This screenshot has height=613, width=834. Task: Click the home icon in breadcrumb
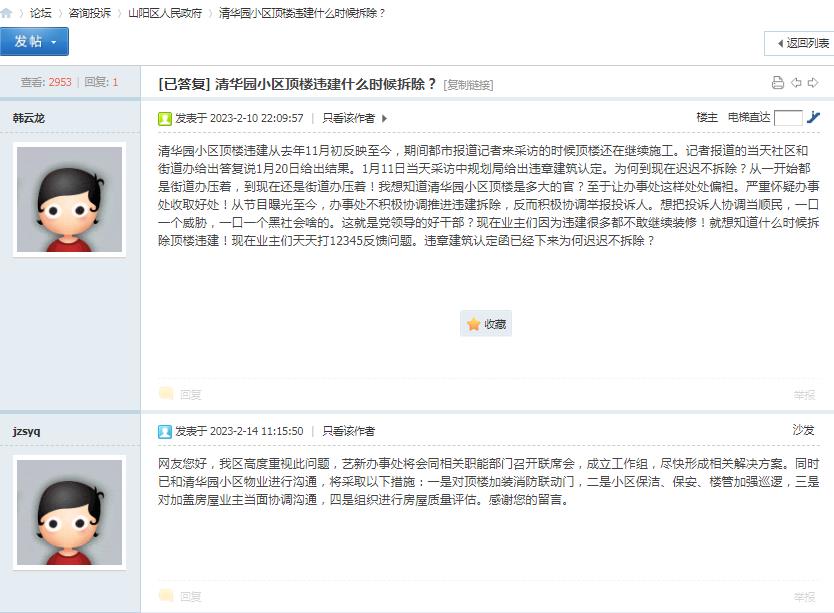tap(7, 13)
